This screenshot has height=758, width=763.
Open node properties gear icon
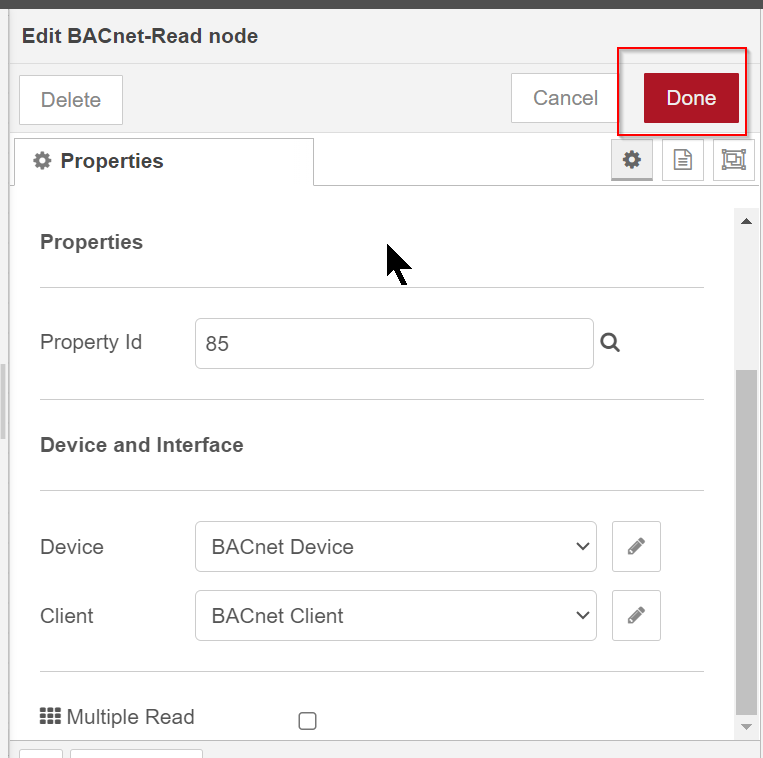tap(632, 160)
